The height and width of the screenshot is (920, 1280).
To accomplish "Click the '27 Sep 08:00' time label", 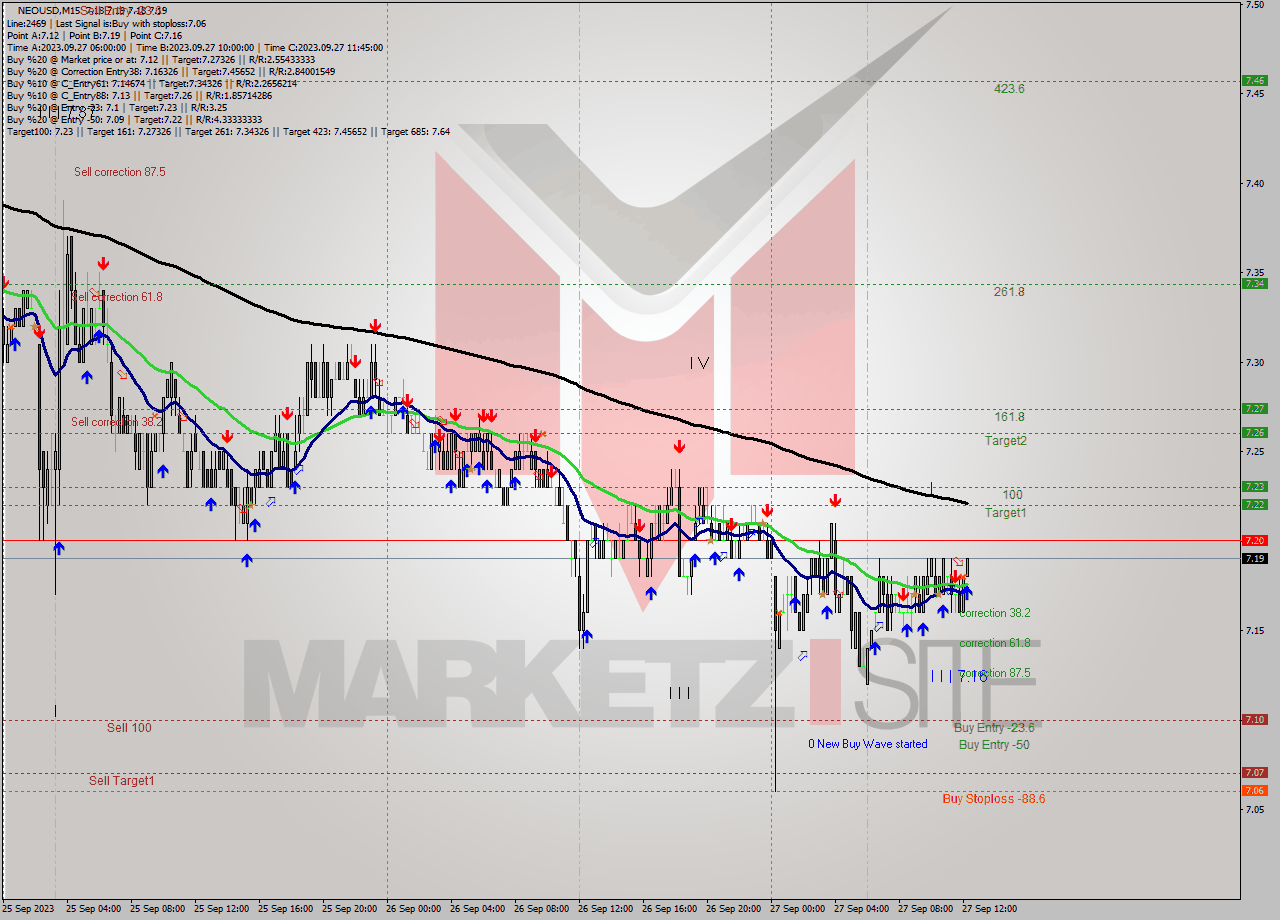I will [925, 909].
